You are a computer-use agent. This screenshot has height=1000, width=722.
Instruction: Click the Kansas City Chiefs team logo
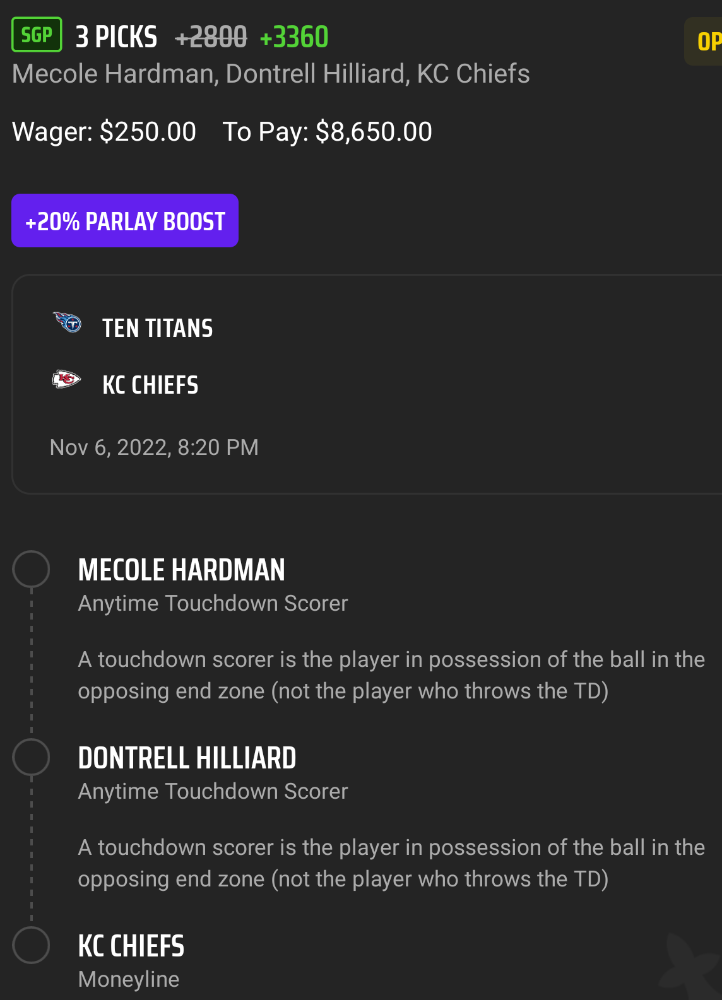click(66, 380)
